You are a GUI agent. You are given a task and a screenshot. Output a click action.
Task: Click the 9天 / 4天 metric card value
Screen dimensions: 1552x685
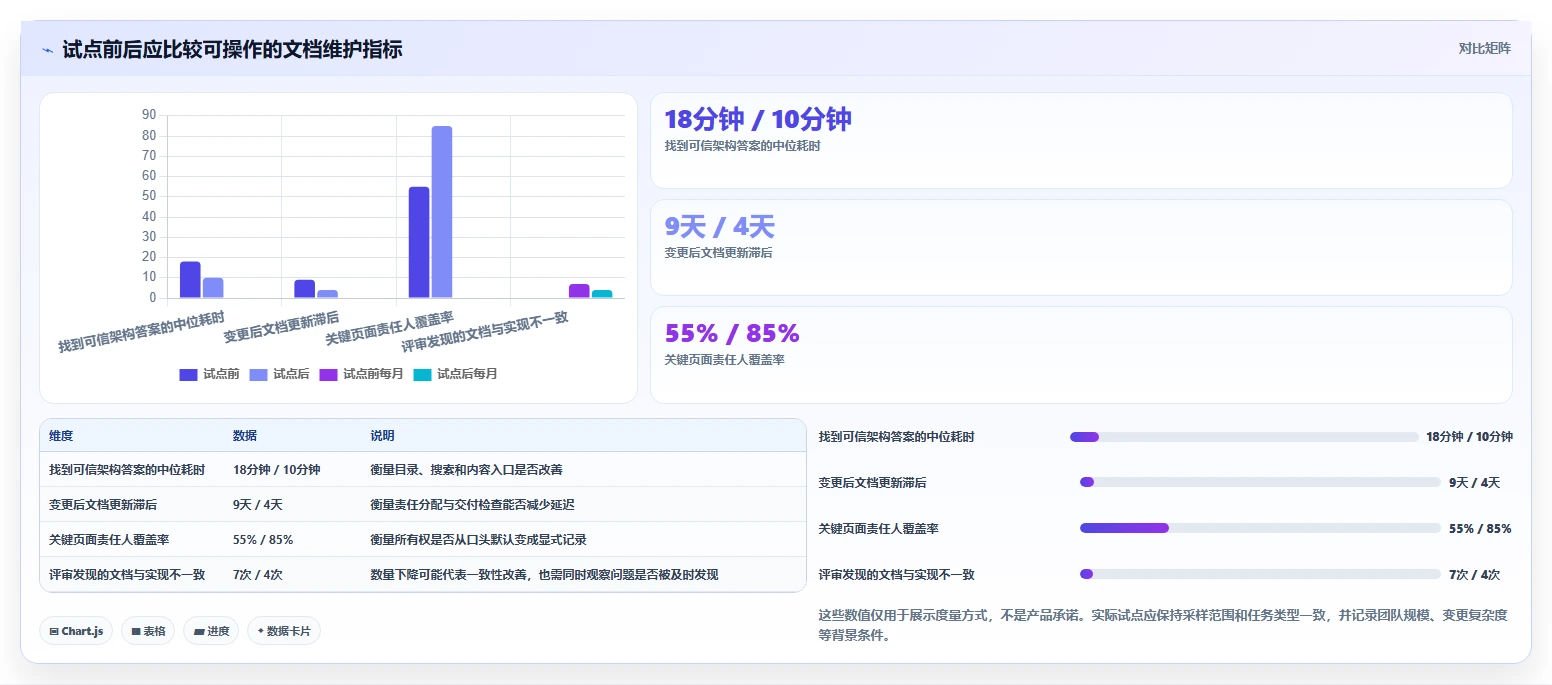pos(720,227)
